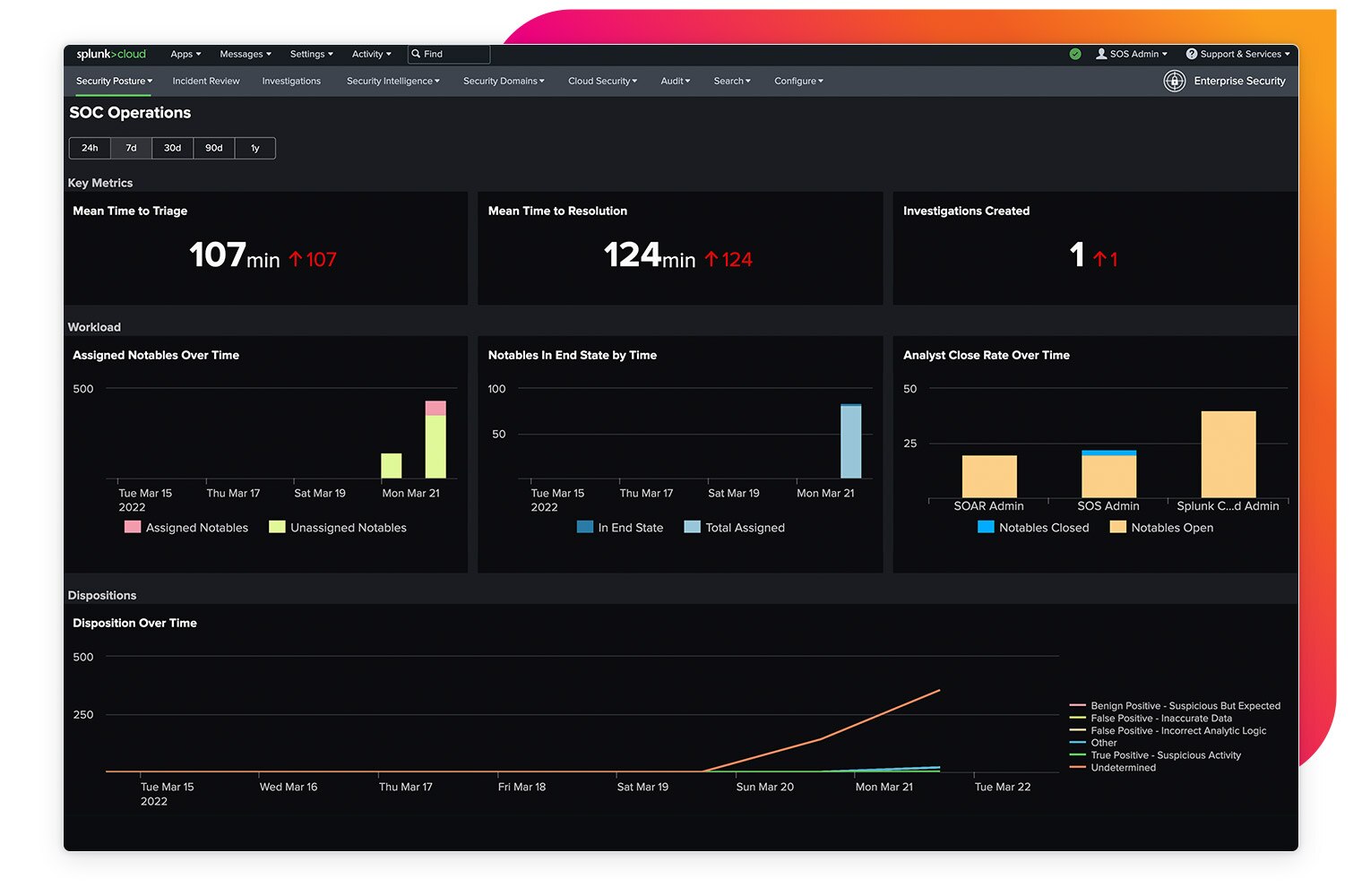Open the Incident Review tab
The height and width of the screenshot is (896, 1362).
click(x=206, y=81)
